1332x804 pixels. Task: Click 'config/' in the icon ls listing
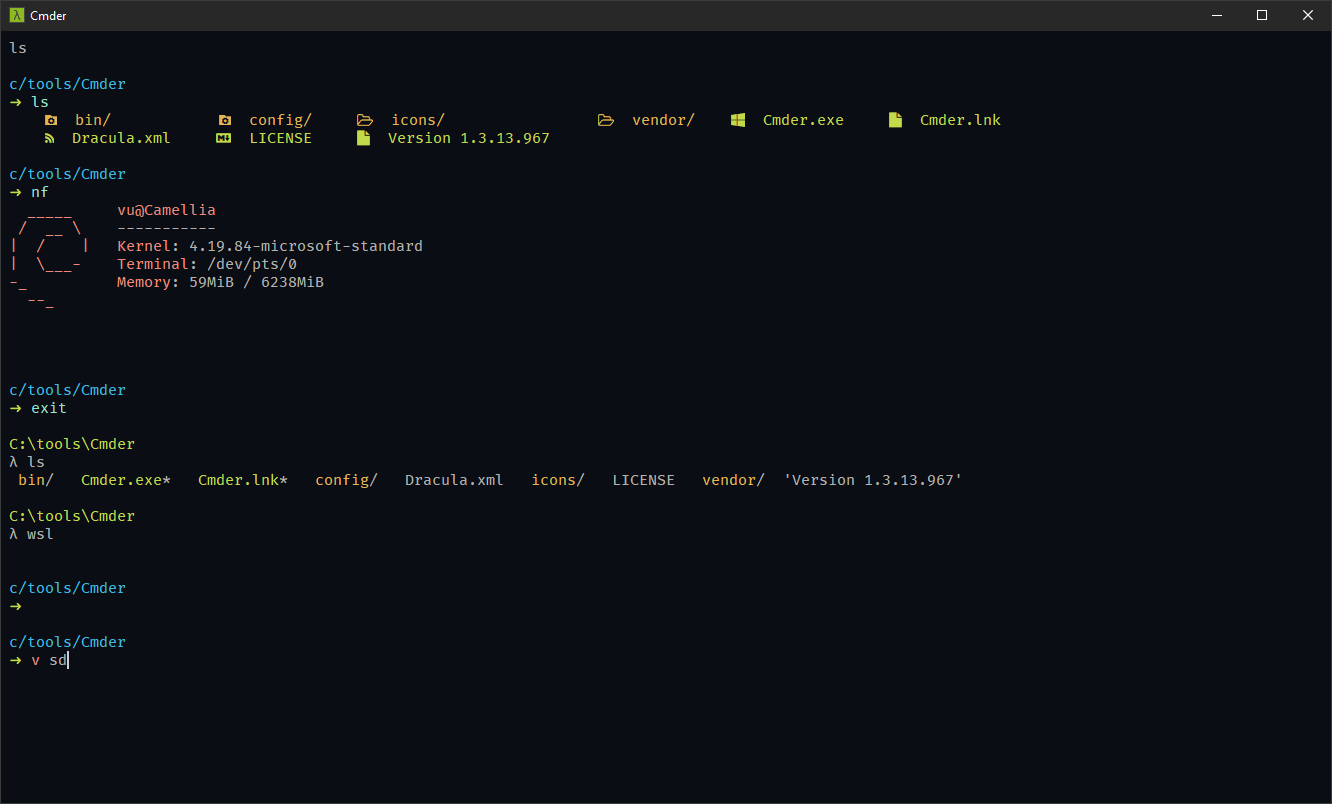point(280,120)
